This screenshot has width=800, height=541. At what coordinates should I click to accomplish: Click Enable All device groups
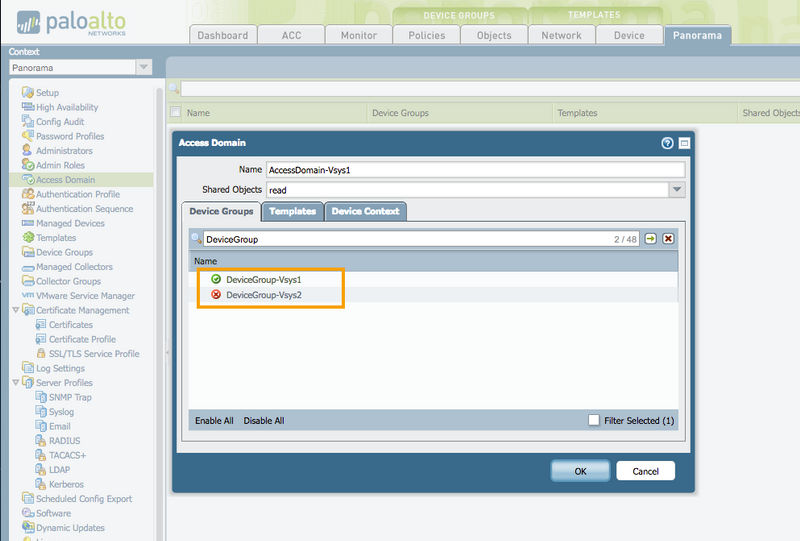point(214,421)
